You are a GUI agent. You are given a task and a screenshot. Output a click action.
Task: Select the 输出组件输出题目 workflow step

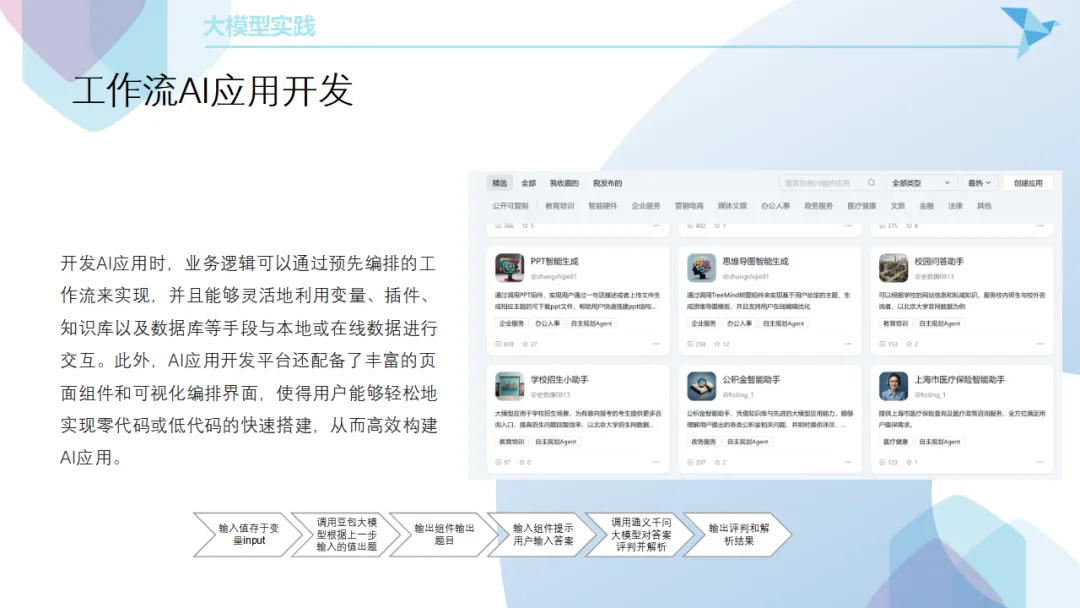click(x=444, y=534)
